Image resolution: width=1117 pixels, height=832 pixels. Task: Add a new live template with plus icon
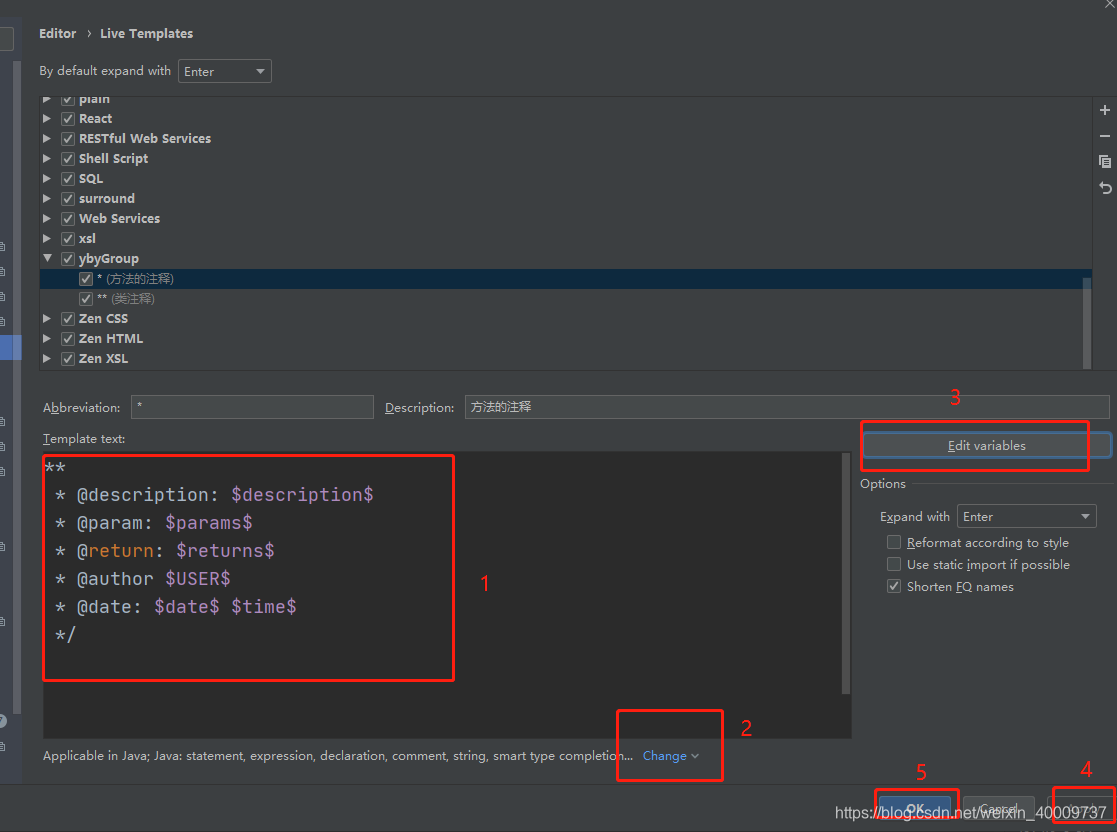tap(1105, 110)
